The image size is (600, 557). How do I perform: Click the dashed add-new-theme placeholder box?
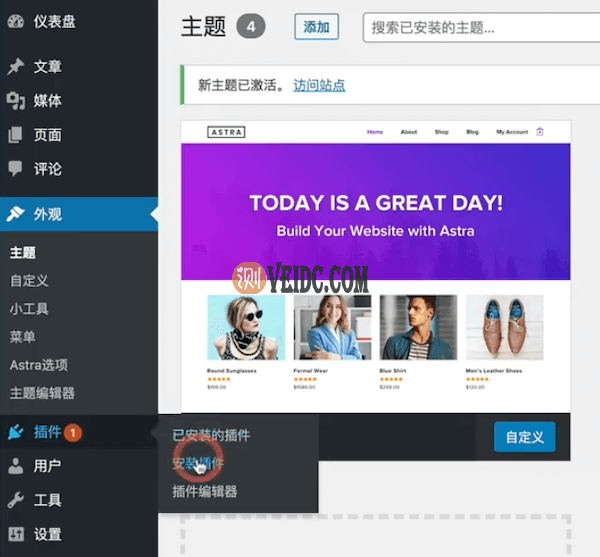point(375,536)
